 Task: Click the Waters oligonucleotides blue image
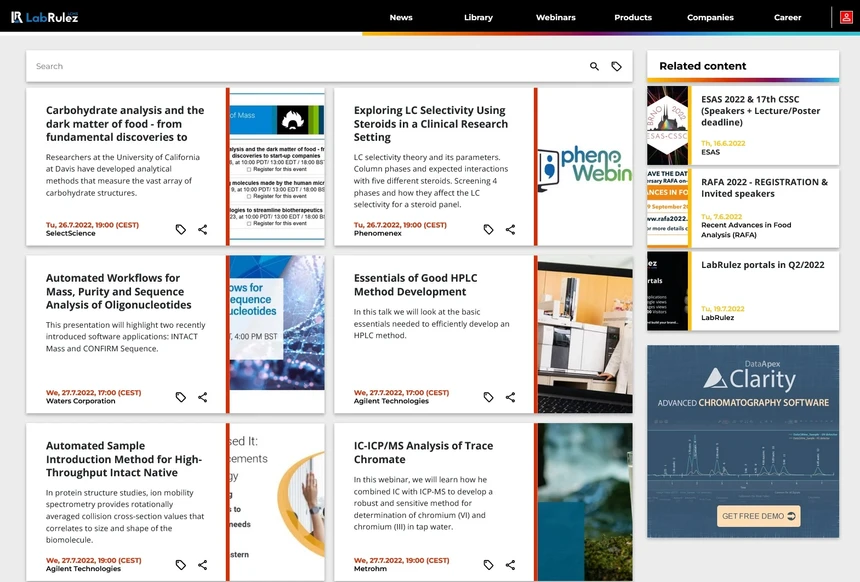[277, 323]
